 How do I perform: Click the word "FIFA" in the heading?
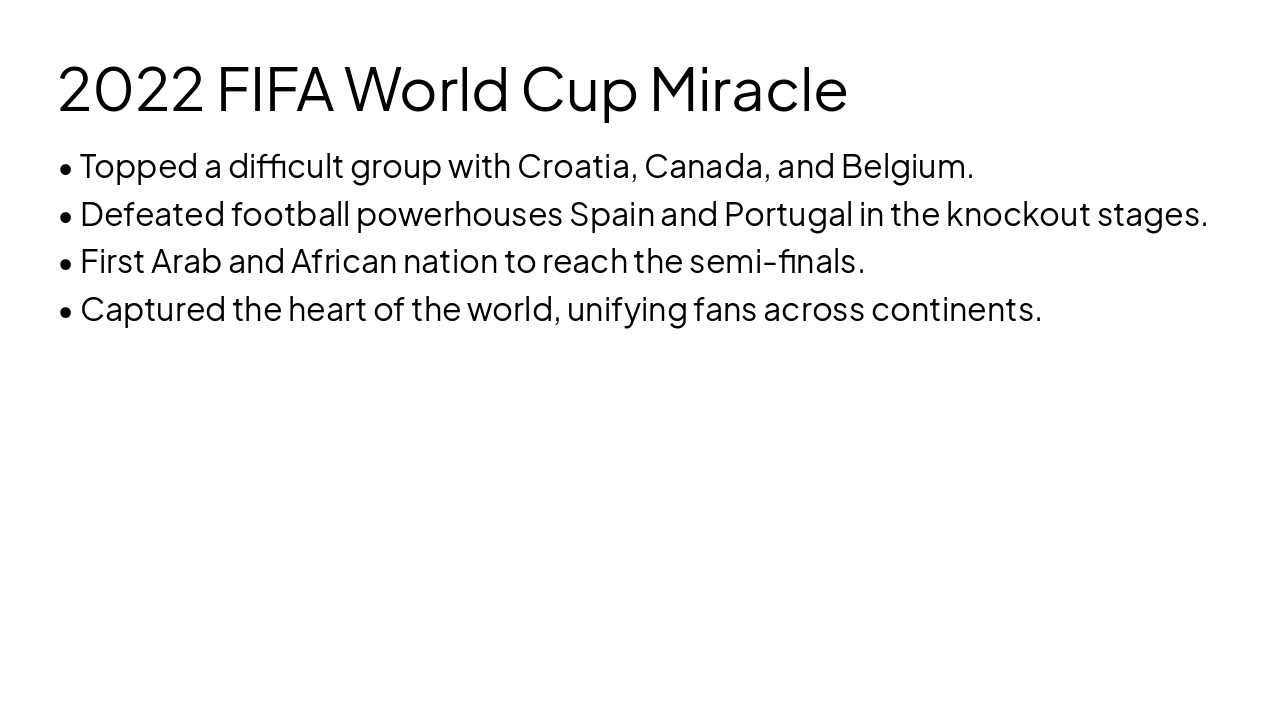pyautogui.click(x=275, y=89)
